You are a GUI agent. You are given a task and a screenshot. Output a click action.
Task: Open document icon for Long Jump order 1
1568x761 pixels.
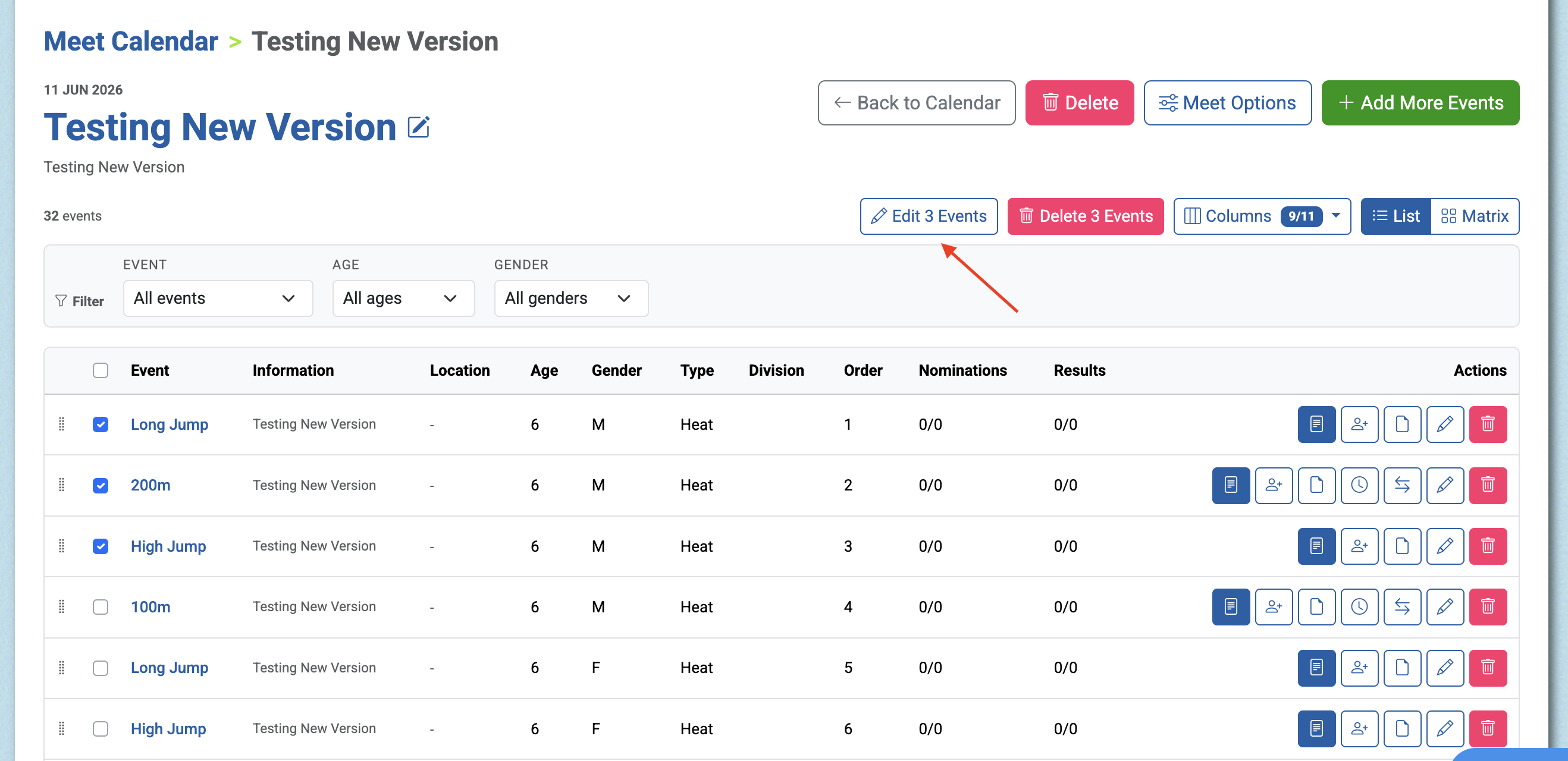tap(1402, 424)
